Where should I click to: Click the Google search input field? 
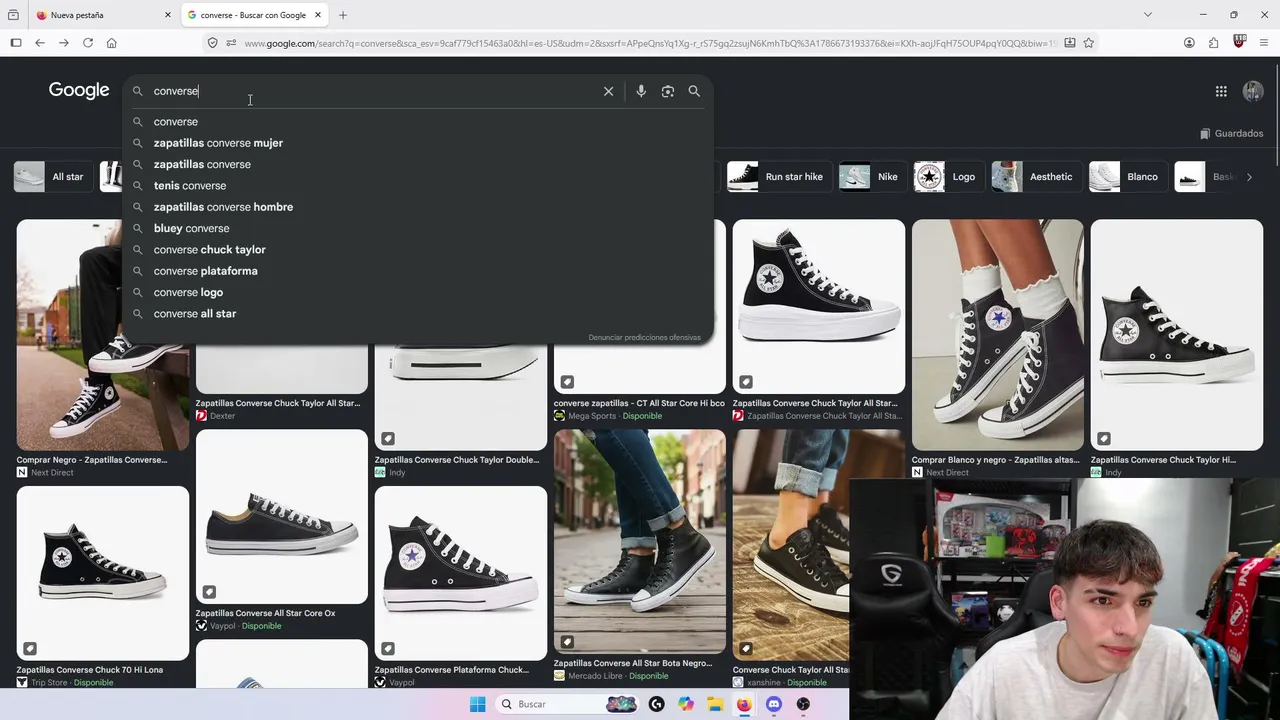[x=375, y=91]
